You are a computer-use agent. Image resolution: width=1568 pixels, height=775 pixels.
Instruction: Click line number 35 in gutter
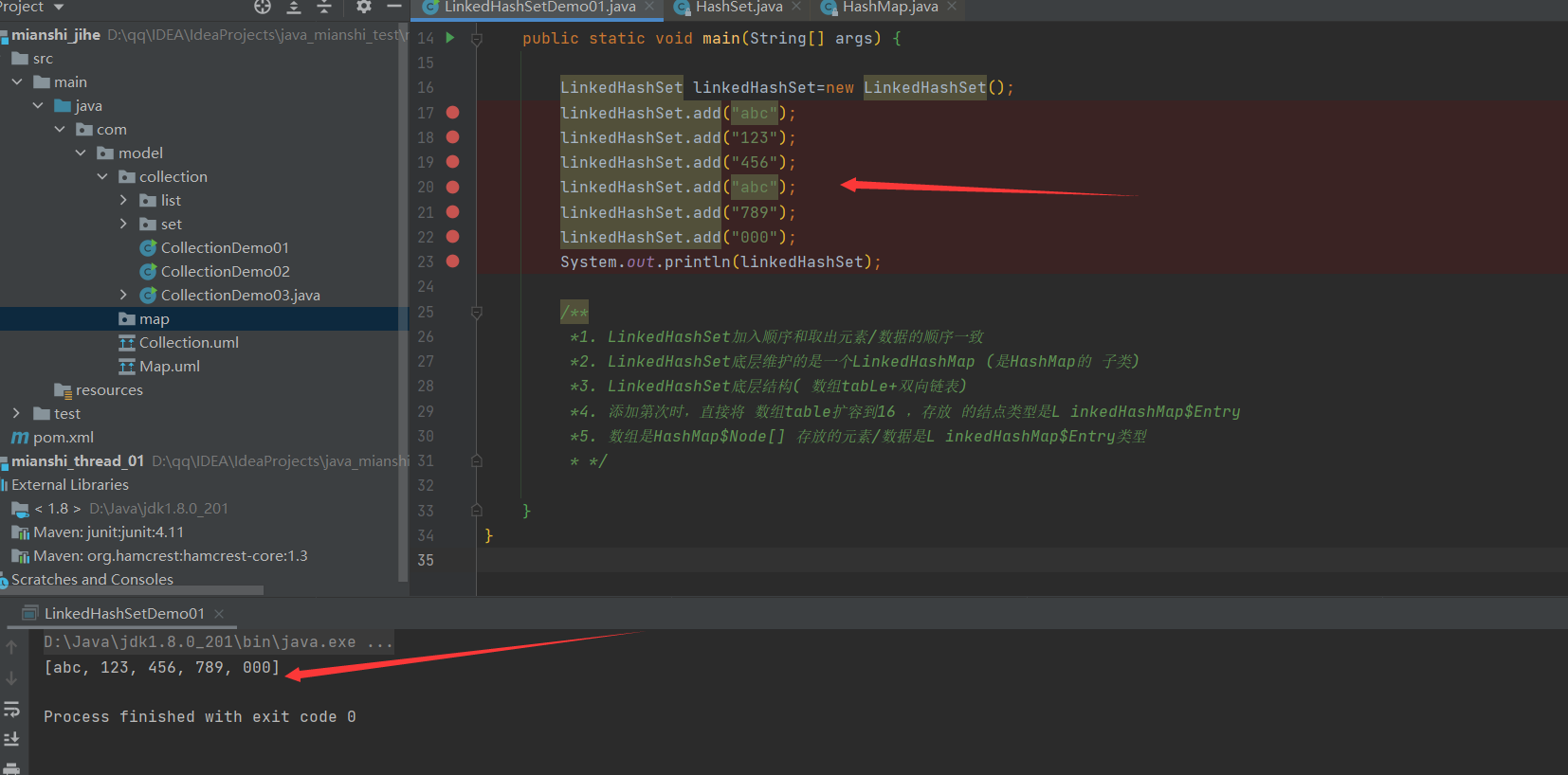pos(426,560)
